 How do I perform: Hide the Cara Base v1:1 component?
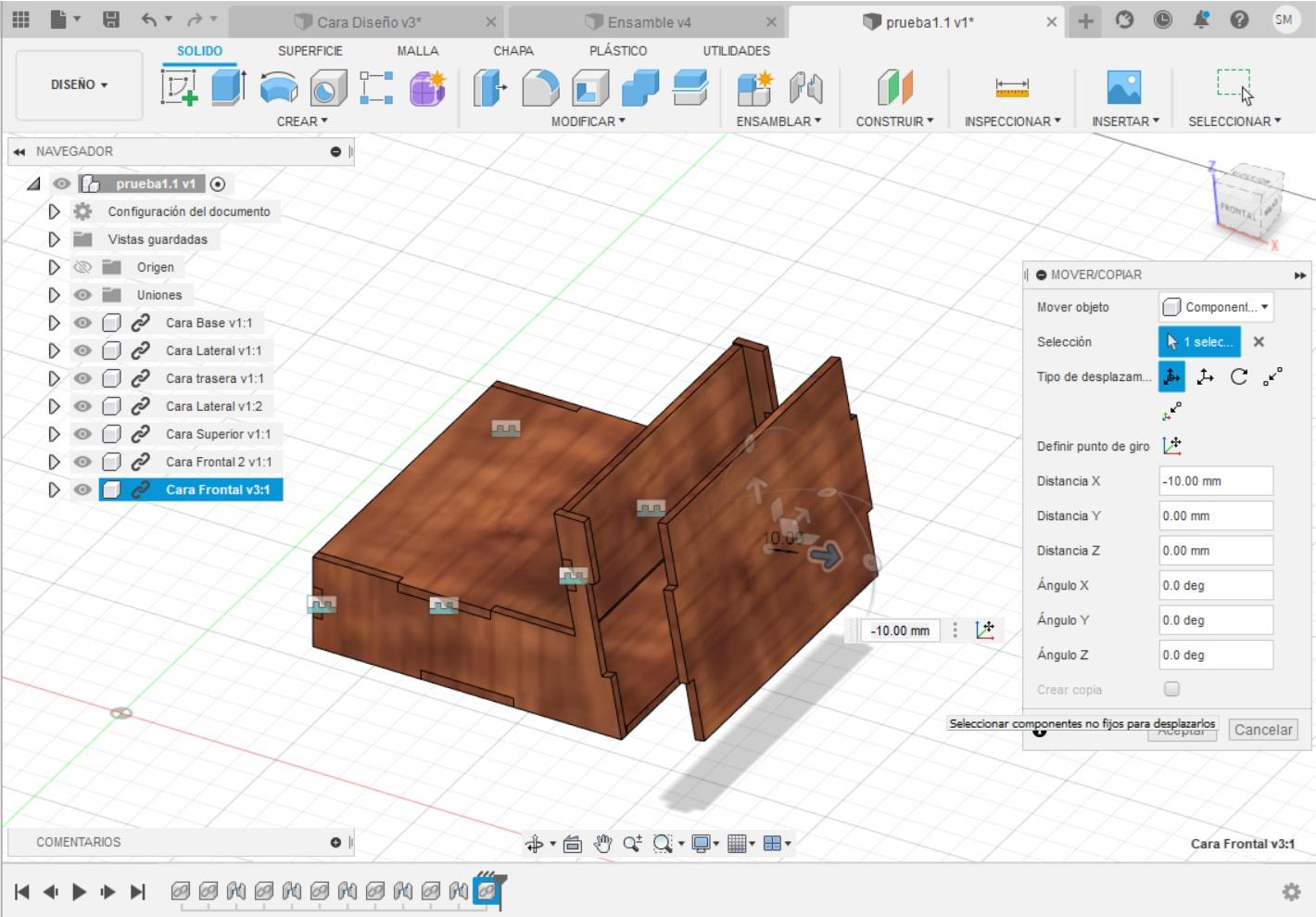click(82, 323)
